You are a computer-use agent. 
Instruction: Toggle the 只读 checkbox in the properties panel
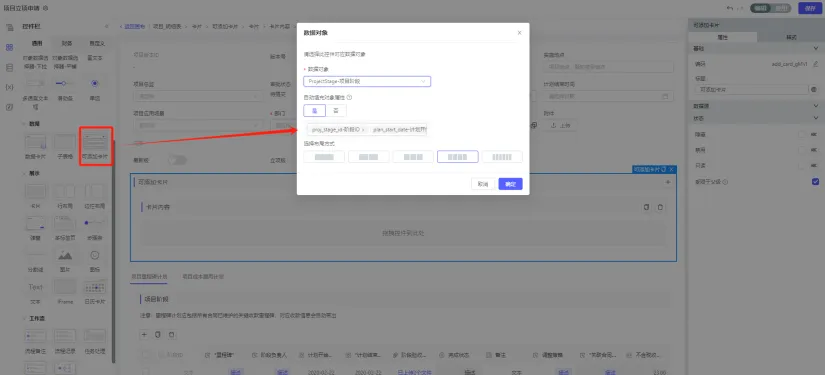click(802, 166)
